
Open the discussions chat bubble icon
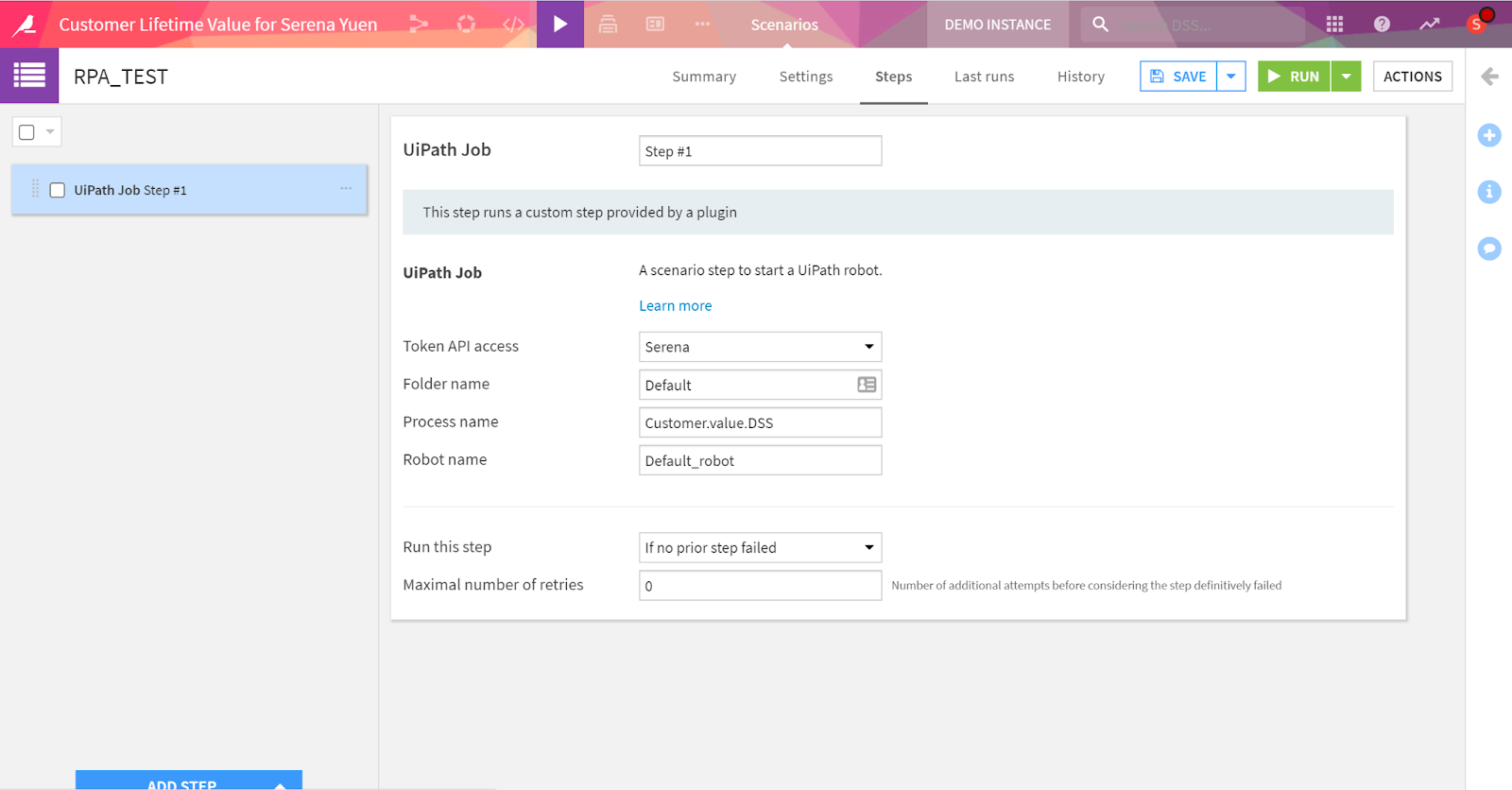tap(1489, 249)
